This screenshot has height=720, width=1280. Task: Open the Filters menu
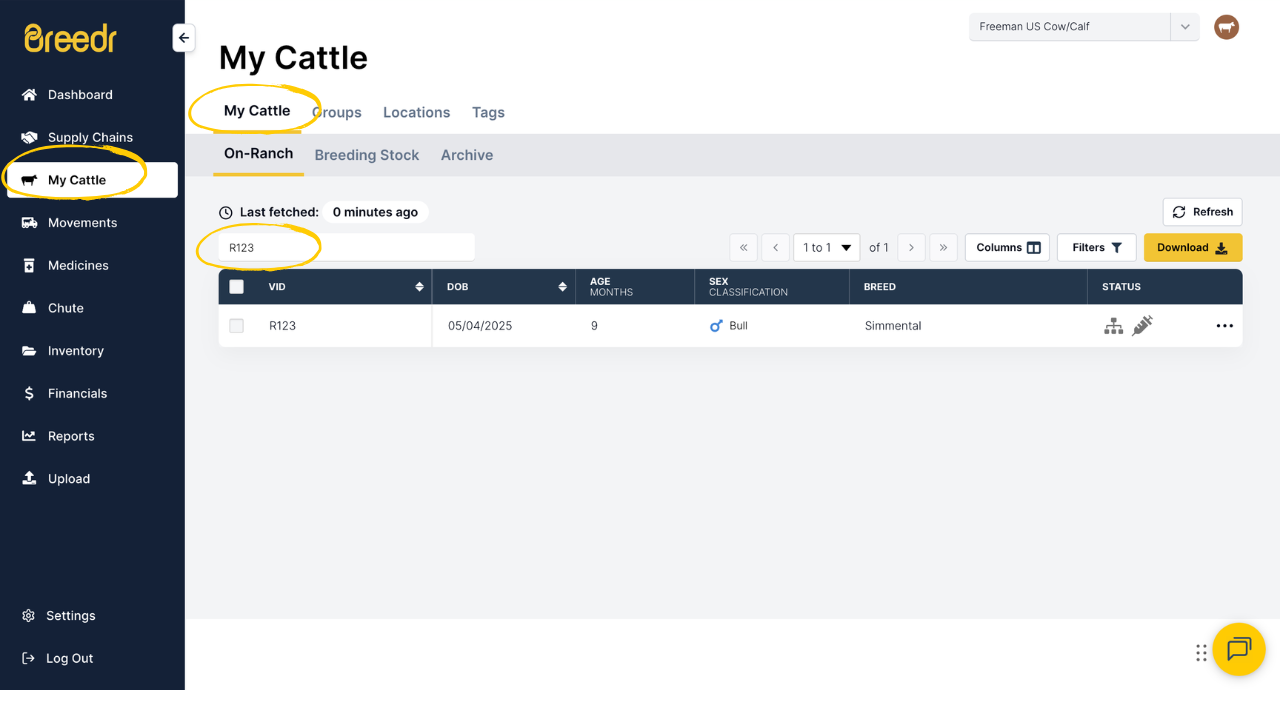[x=1096, y=247]
